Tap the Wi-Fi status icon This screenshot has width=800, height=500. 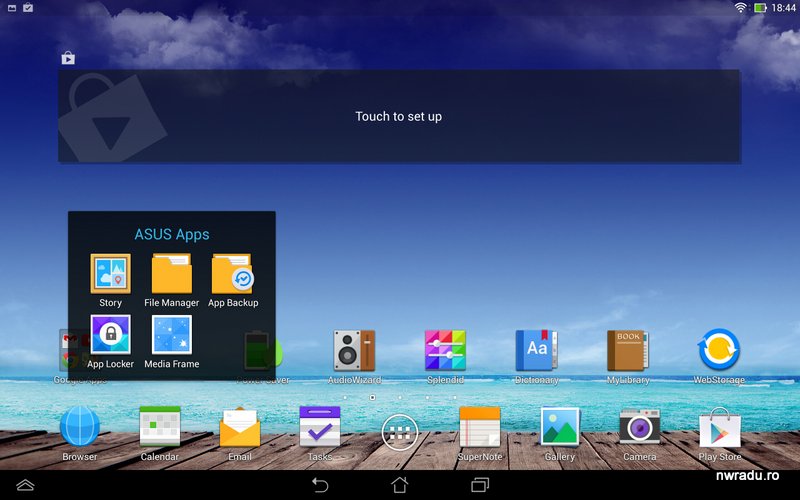740,7
